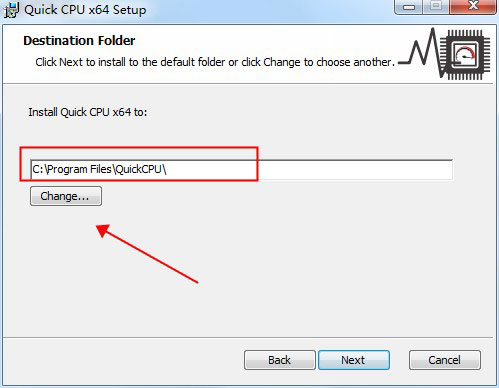Click the disabled maximize window button

point(436,6)
